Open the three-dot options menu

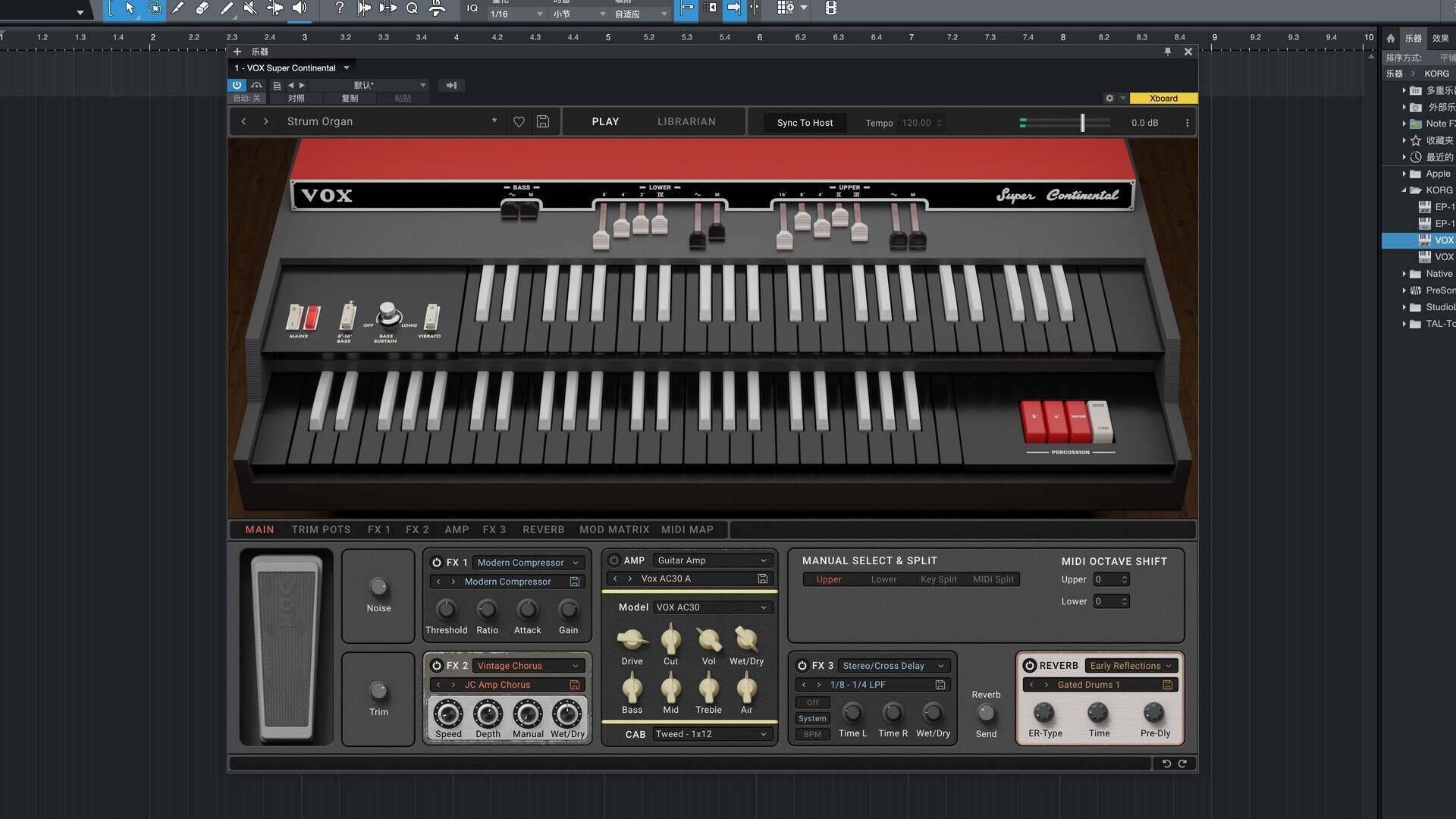click(1188, 123)
